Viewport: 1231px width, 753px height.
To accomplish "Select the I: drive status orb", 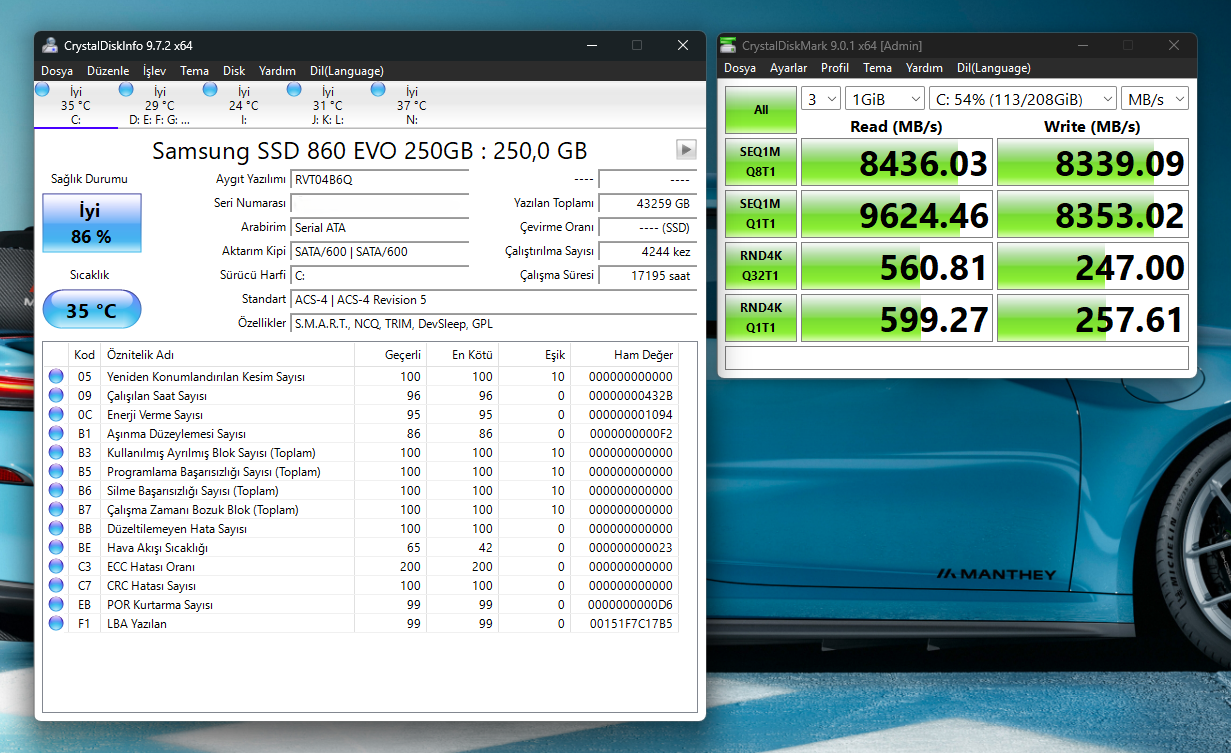I will coord(210,90).
